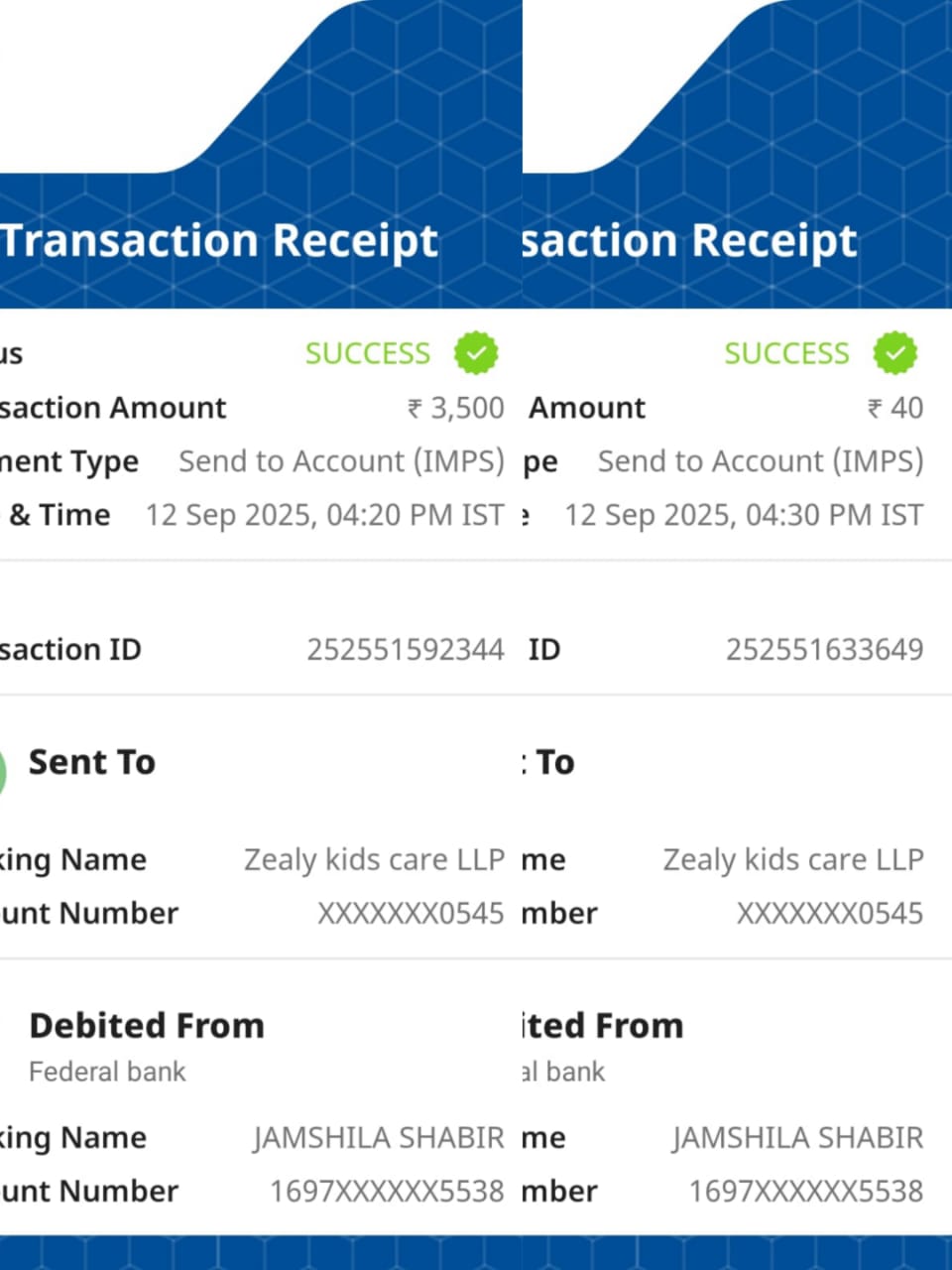
Task: Click the Debited From section heading
Action: pyautogui.click(x=147, y=1025)
